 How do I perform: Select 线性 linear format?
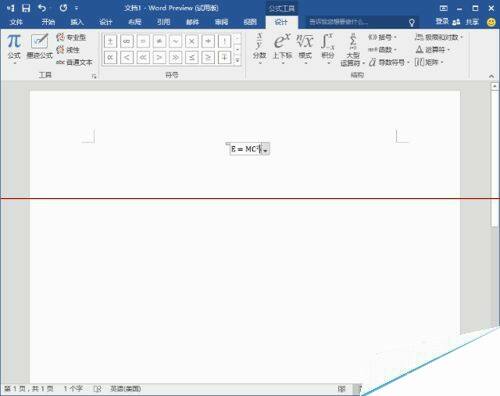point(68,50)
